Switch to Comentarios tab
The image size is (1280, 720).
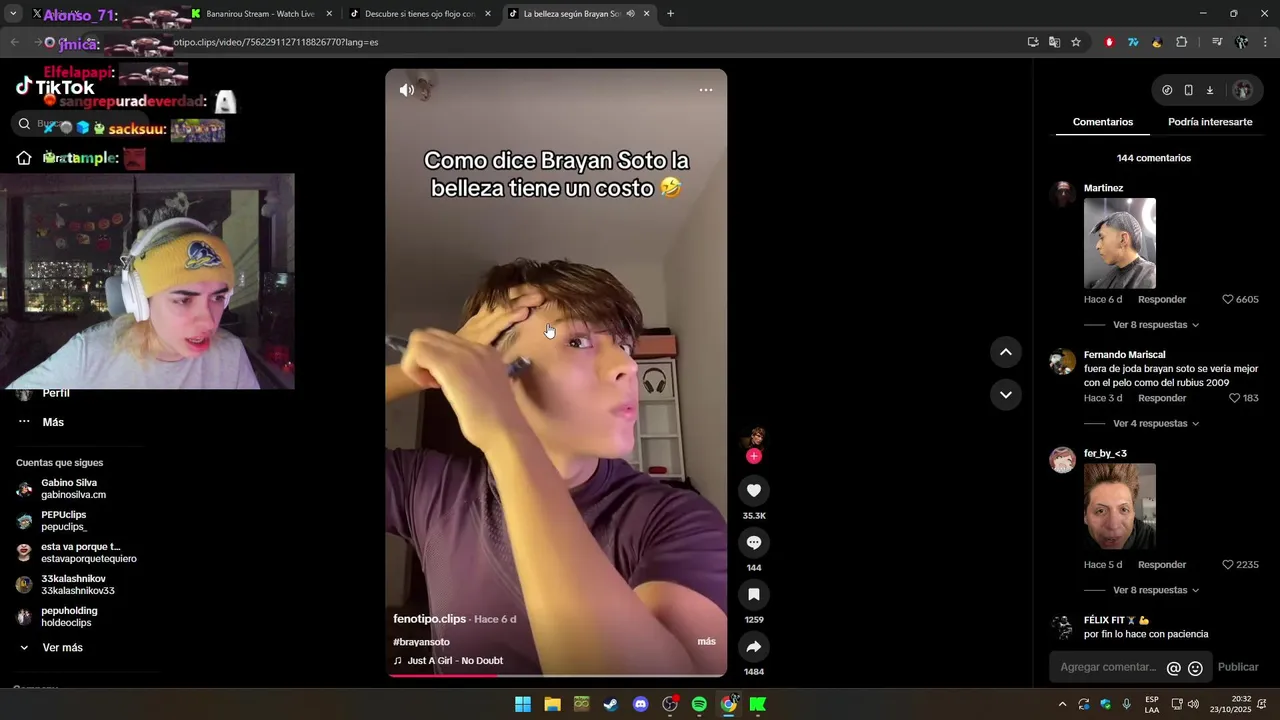(1103, 122)
